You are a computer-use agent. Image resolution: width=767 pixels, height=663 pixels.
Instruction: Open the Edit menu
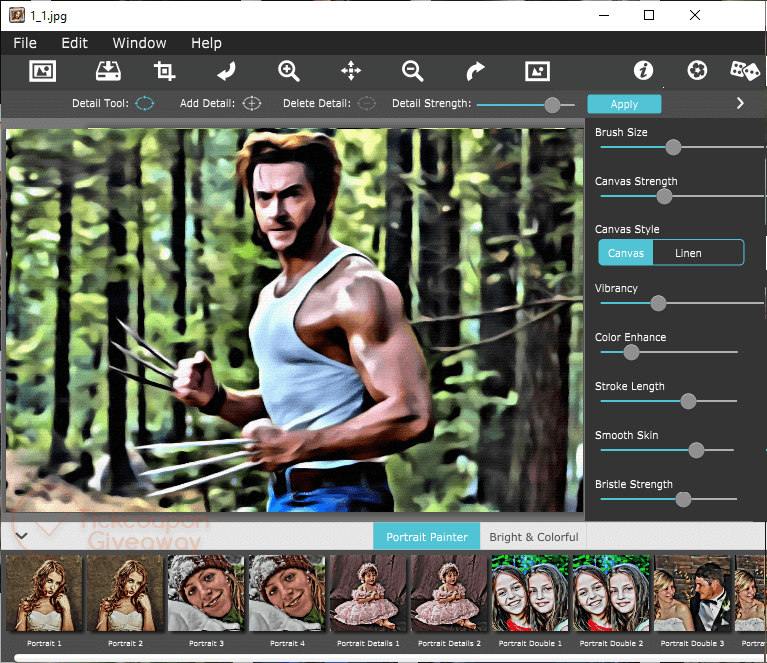[74, 43]
